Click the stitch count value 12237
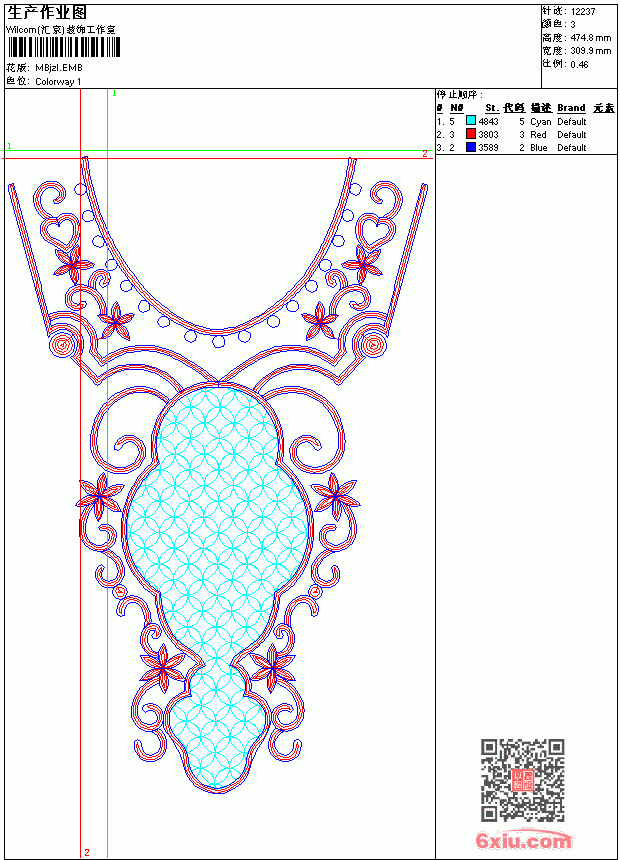620x860 pixels. click(583, 12)
